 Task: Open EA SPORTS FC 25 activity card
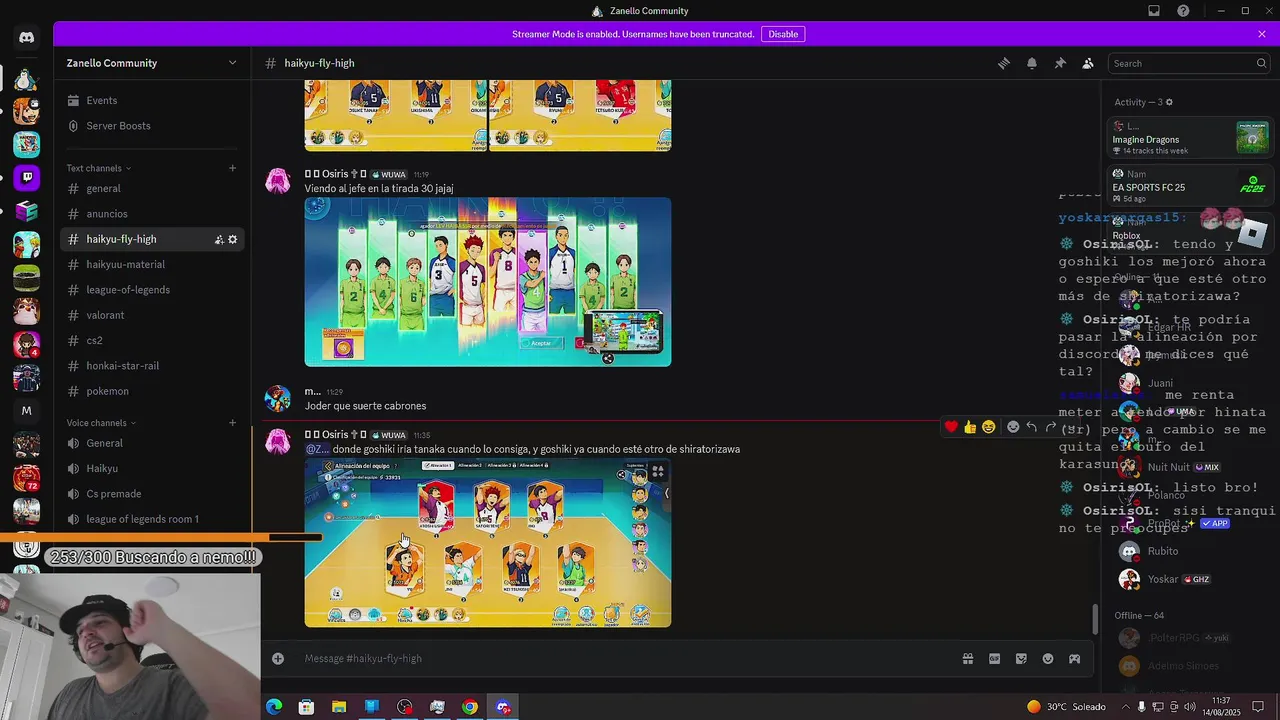pyautogui.click(x=1190, y=185)
